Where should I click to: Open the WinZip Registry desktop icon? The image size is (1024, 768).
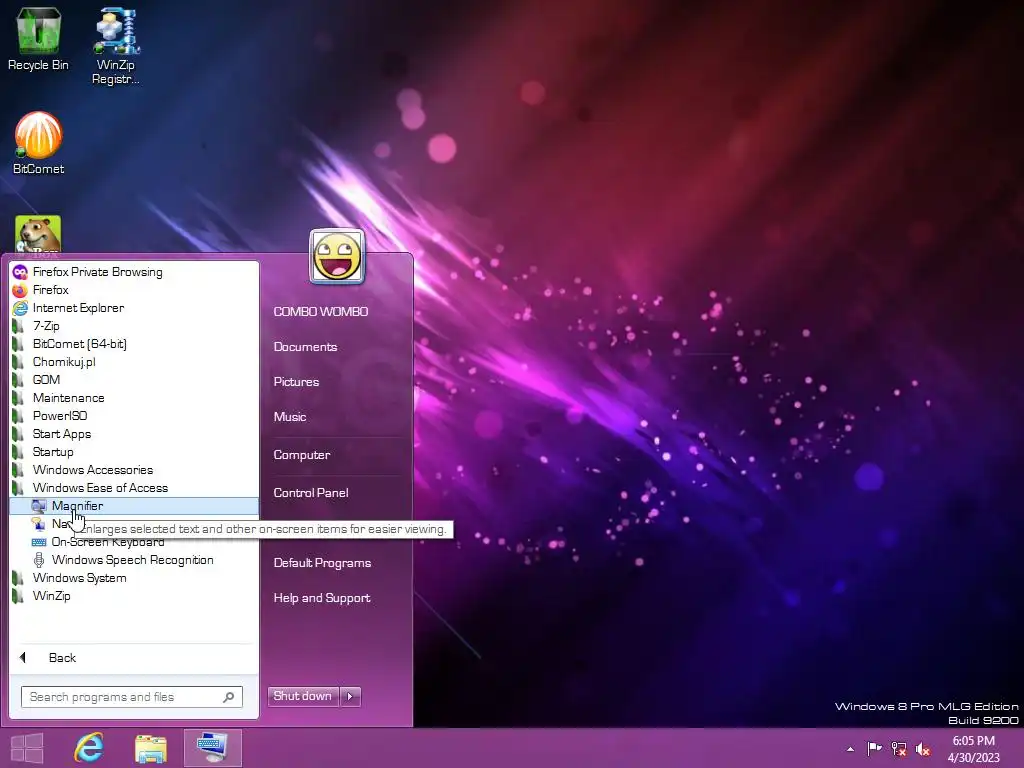116,46
